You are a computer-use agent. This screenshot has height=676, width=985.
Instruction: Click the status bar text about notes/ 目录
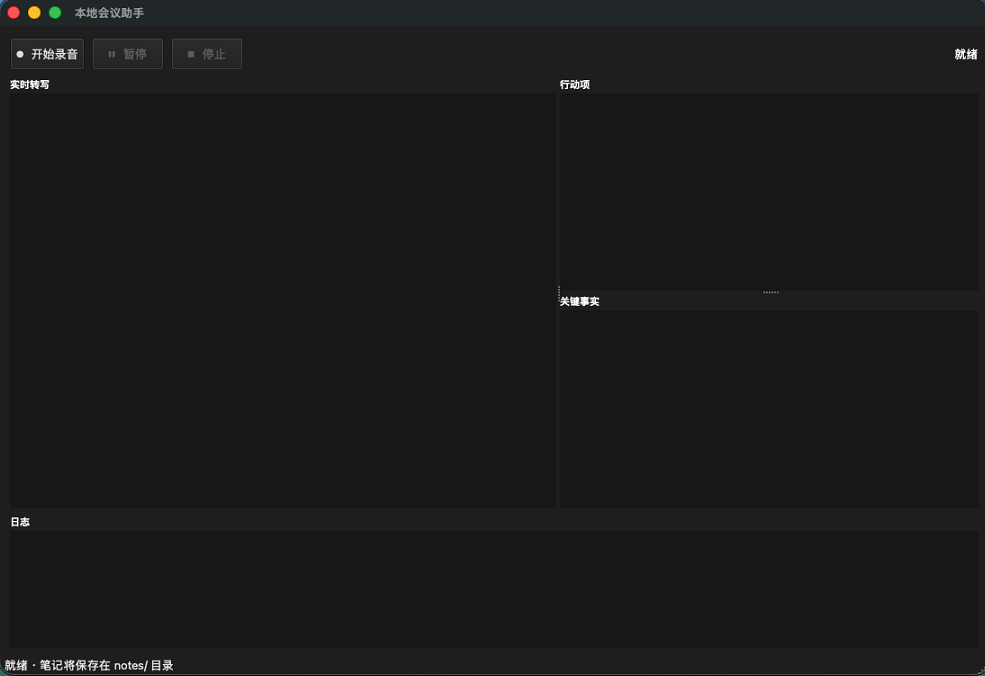click(x=89, y=665)
